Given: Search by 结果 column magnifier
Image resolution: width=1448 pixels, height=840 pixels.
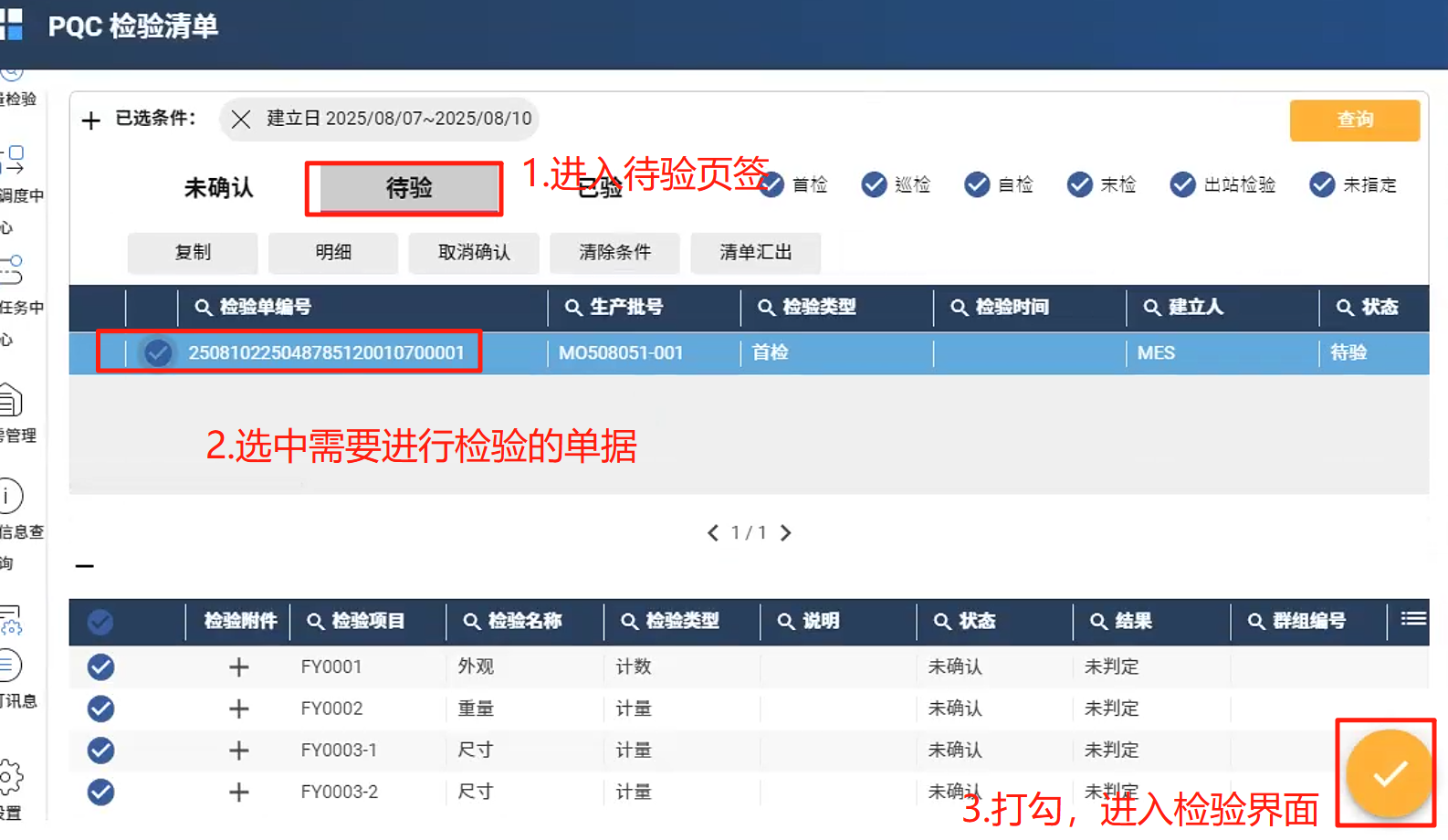Looking at the screenshot, I should click(1099, 622).
